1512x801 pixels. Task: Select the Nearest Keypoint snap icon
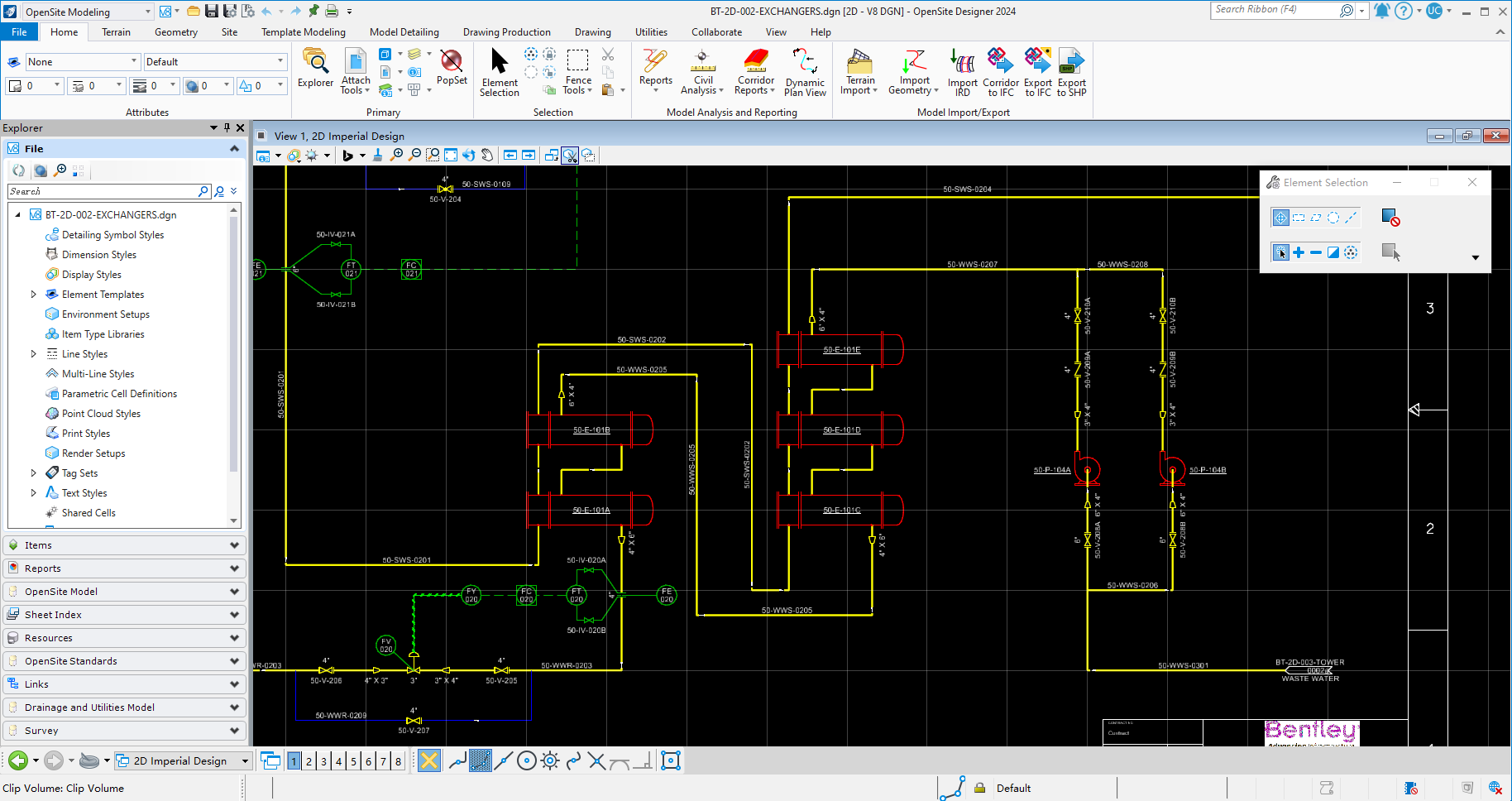(x=481, y=760)
